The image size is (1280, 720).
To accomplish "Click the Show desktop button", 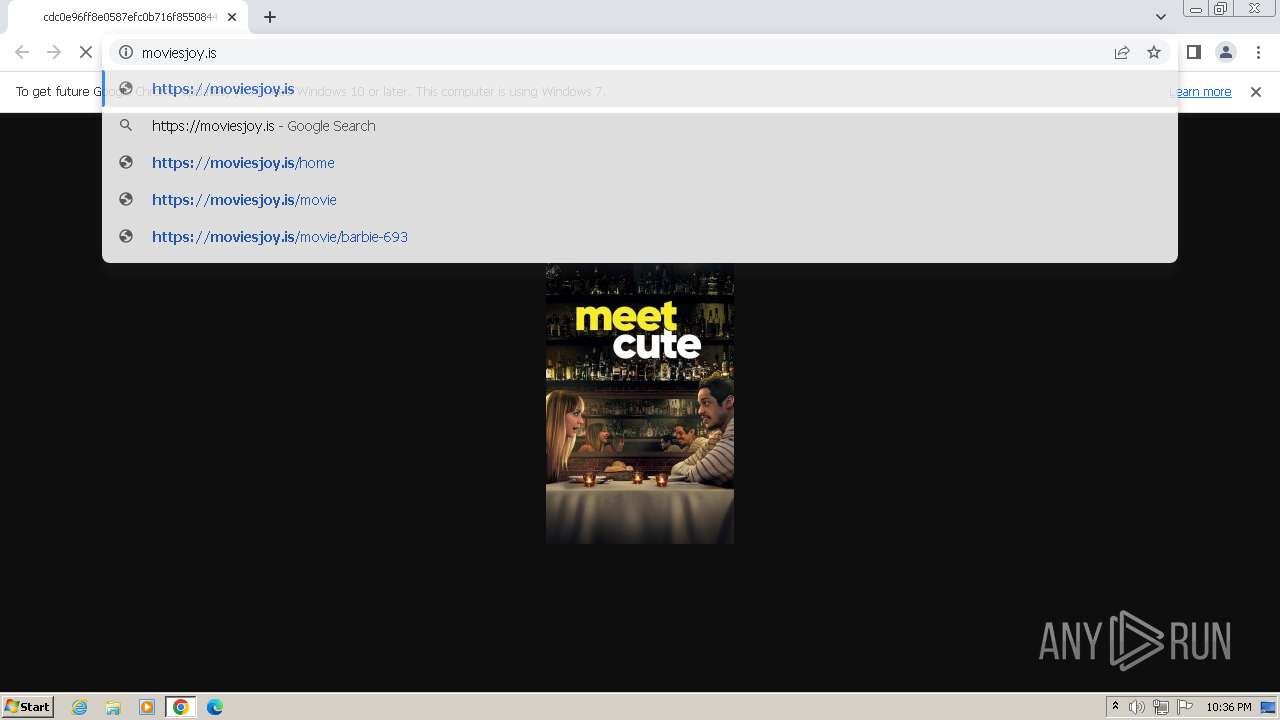I will point(1270,707).
